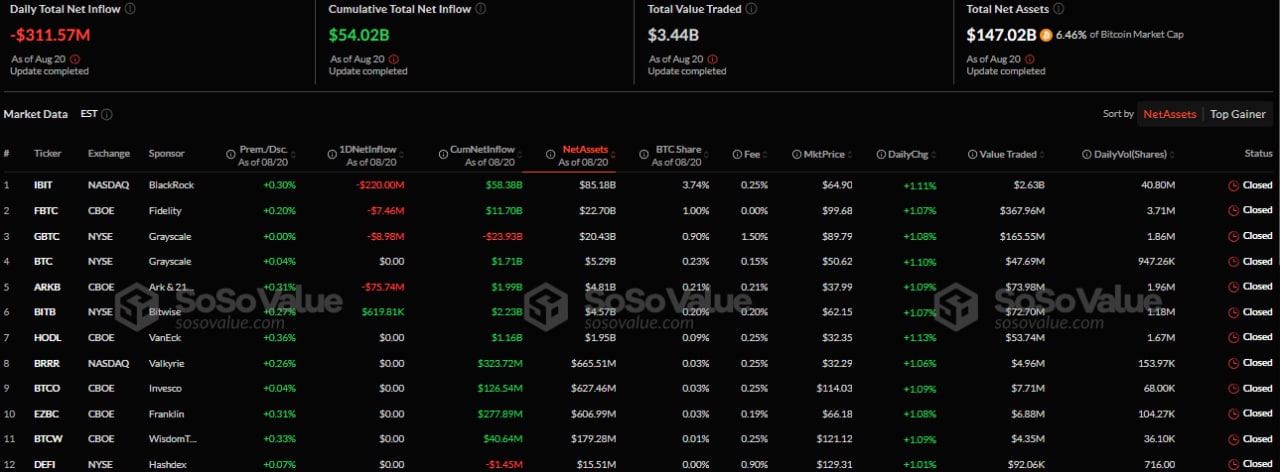Sort by CumNetInflow column header

(x=482, y=149)
